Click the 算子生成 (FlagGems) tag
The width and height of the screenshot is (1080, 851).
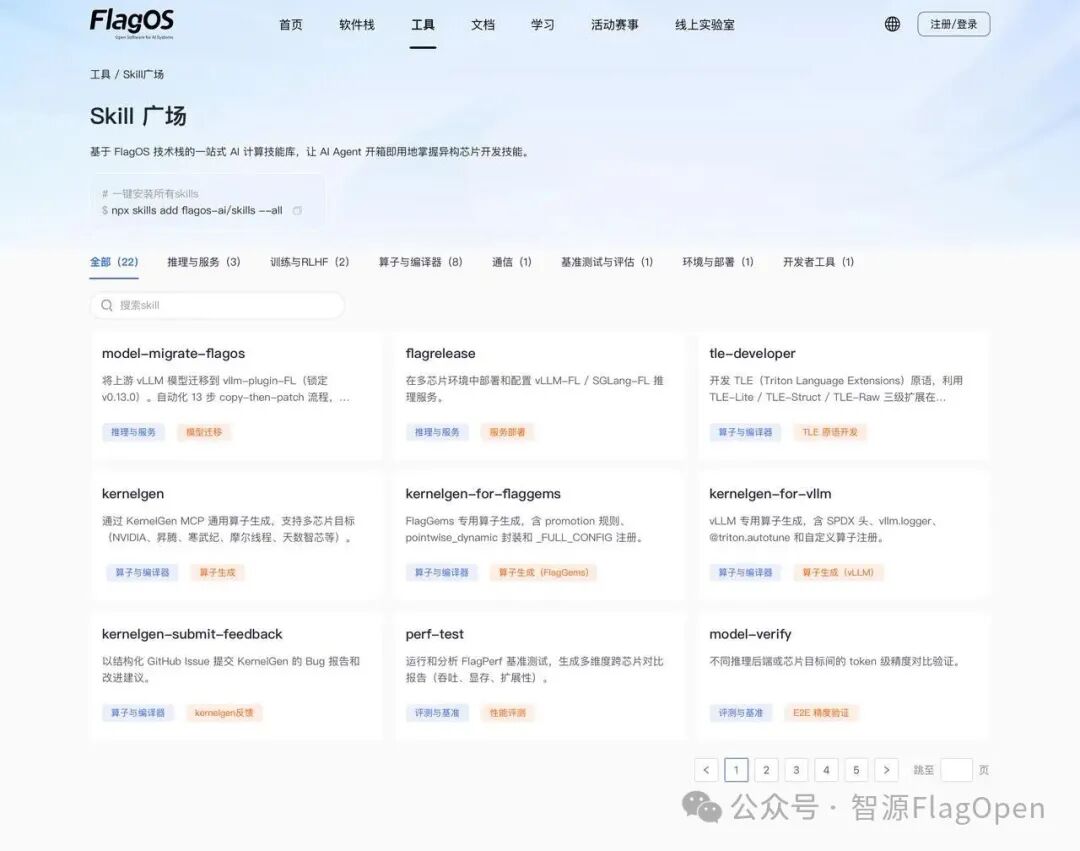point(543,572)
